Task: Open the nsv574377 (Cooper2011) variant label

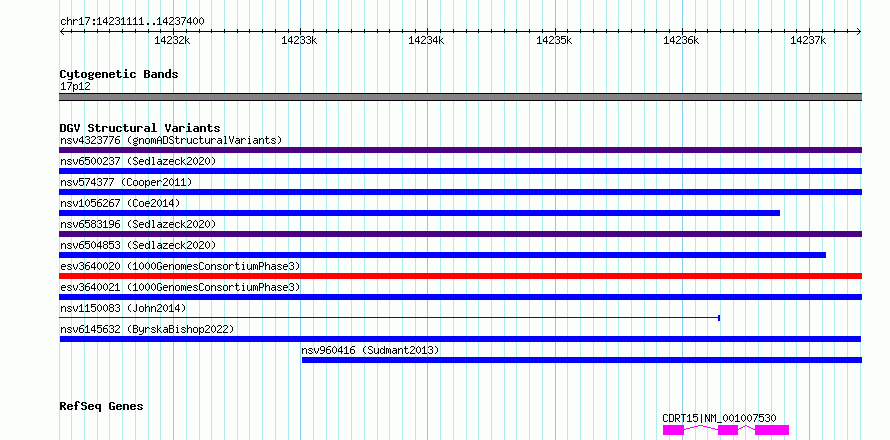Action: tap(126, 182)
